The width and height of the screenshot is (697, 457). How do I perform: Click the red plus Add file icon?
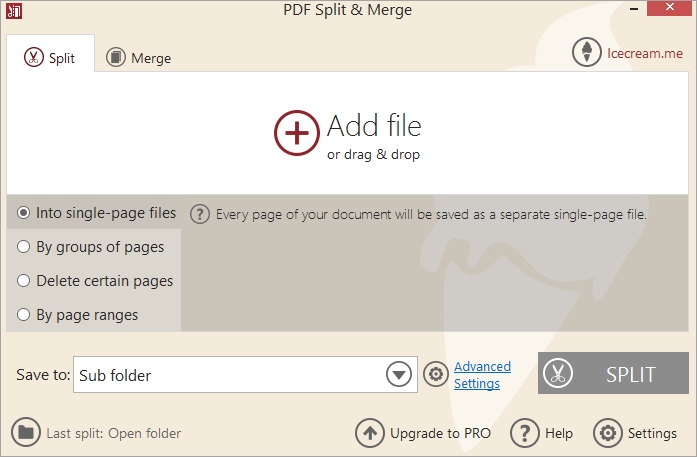[x=296, y=133]
